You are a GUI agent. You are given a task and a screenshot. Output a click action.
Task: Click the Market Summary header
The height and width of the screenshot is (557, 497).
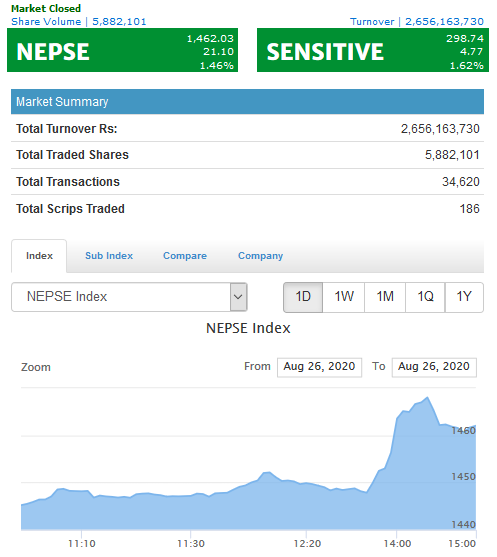pyautogui.click(x=247, y=102)
